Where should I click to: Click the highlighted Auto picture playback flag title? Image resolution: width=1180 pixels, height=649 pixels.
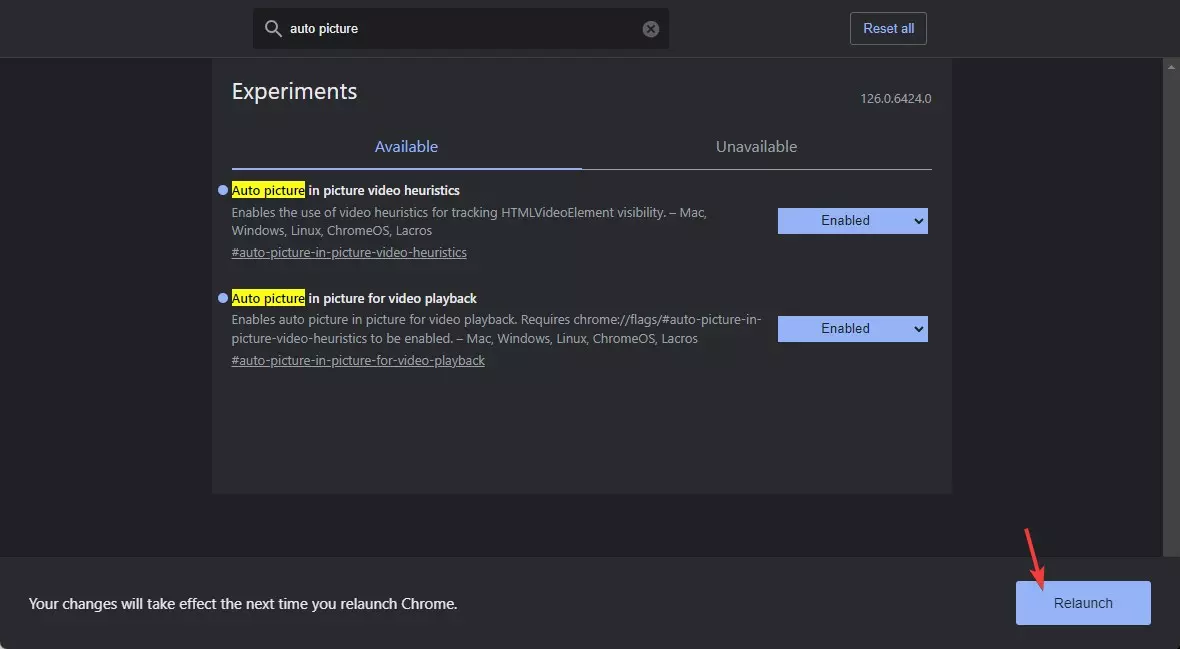(268, 297)
